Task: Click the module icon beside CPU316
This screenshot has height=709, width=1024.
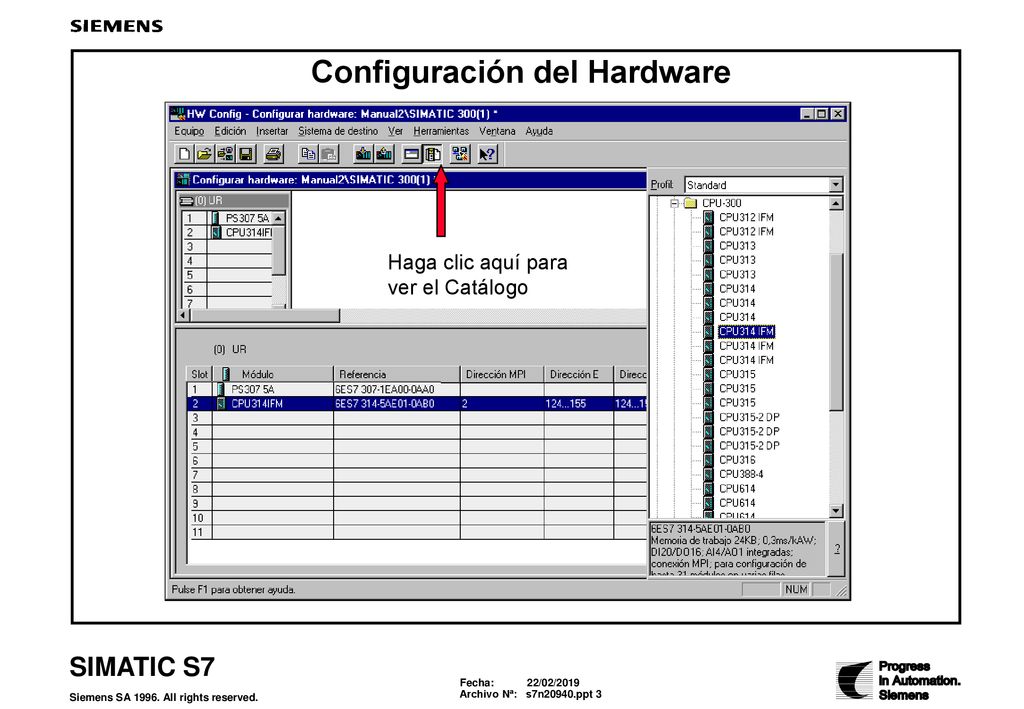Action: coord(709,460)
